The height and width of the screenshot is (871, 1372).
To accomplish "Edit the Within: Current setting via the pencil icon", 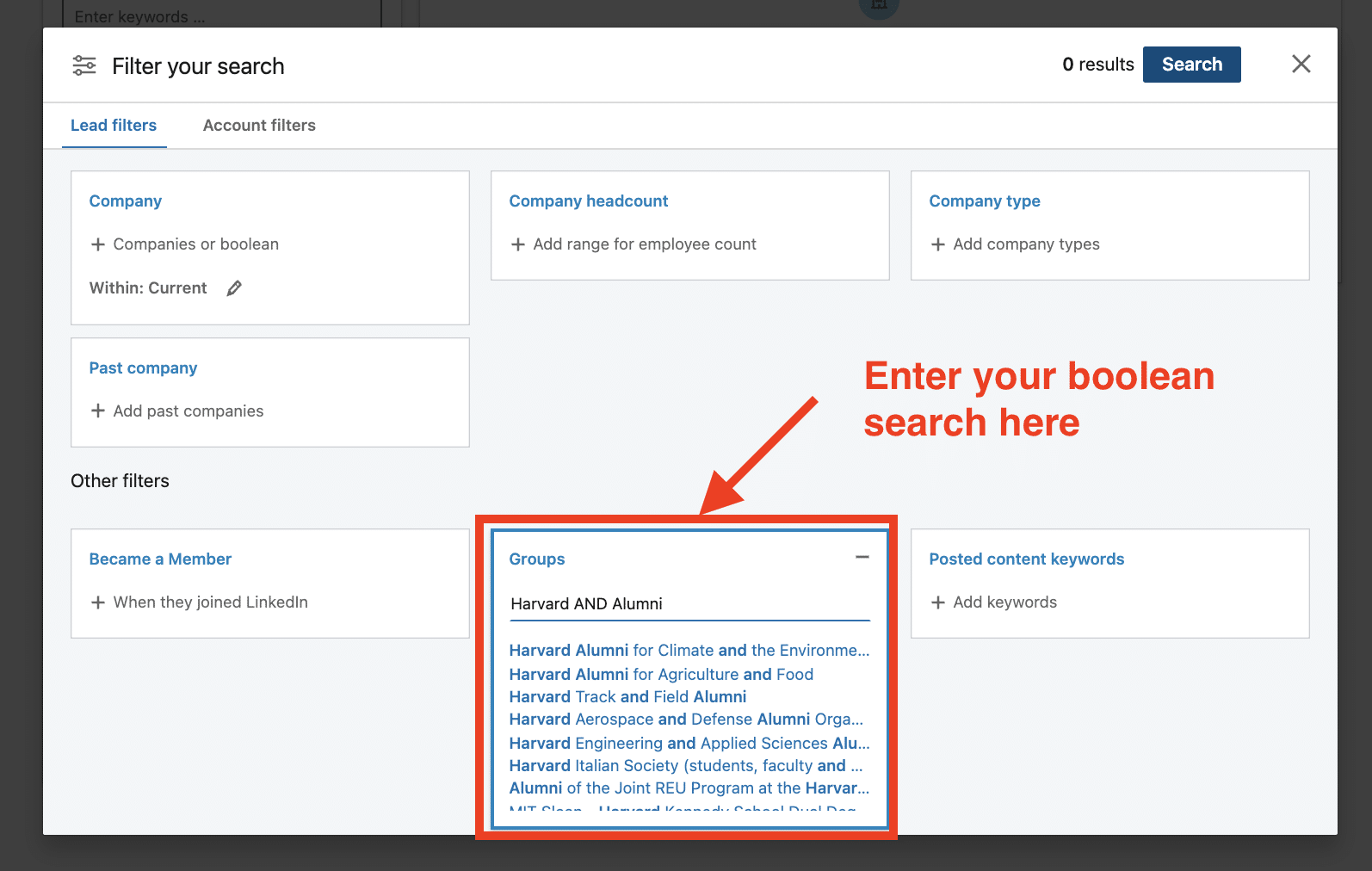I will click(234, 288).
